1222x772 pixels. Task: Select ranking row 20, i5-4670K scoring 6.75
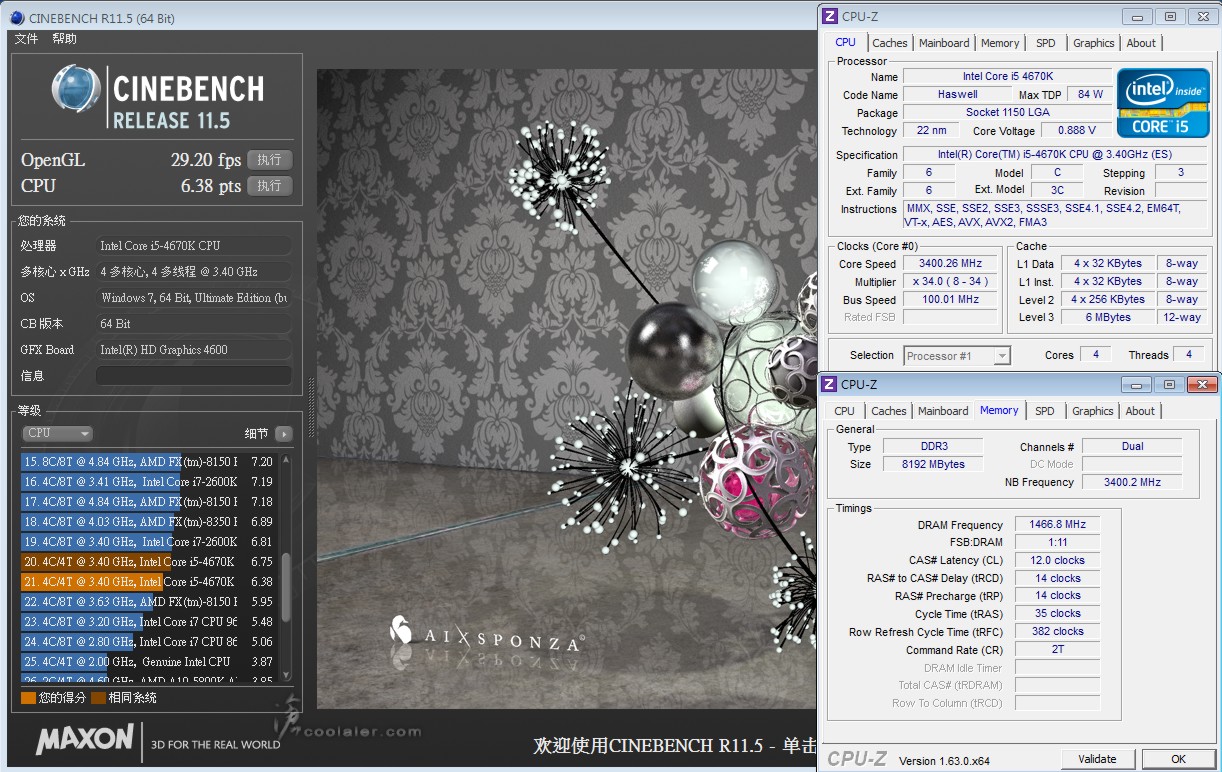[149, 562]
